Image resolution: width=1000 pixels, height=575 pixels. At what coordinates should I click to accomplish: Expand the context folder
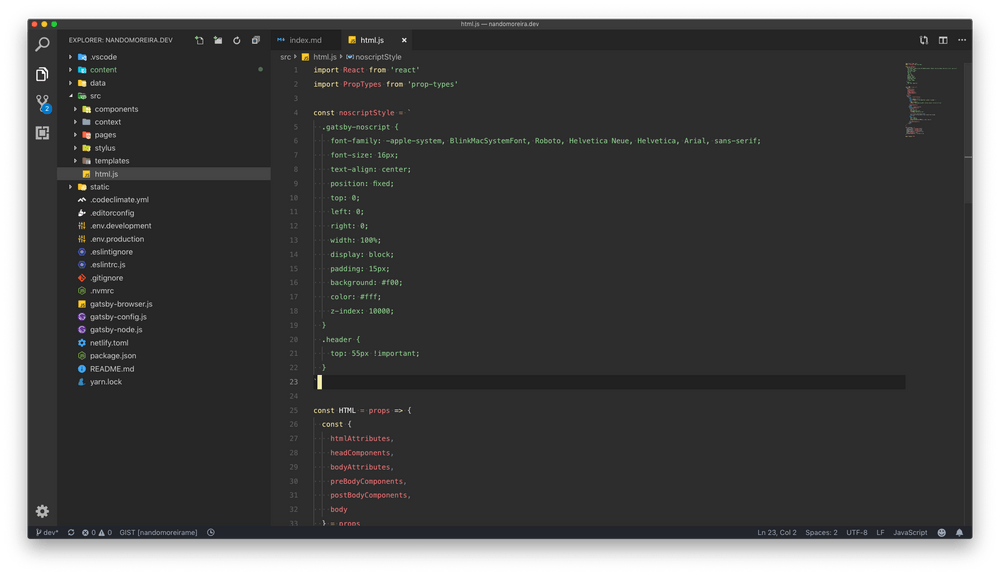107,122
